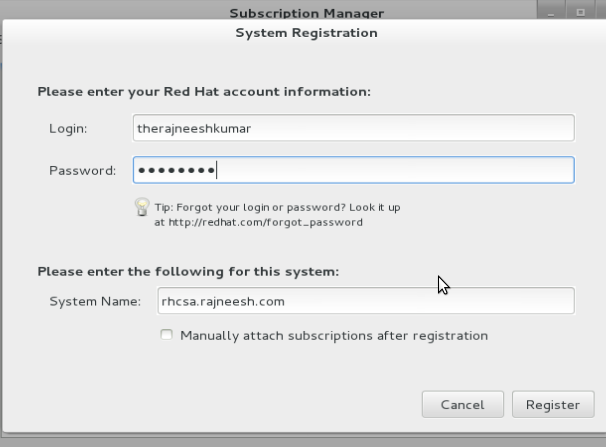Minimize the Subscription Manager window

click(x=551, y=10)
